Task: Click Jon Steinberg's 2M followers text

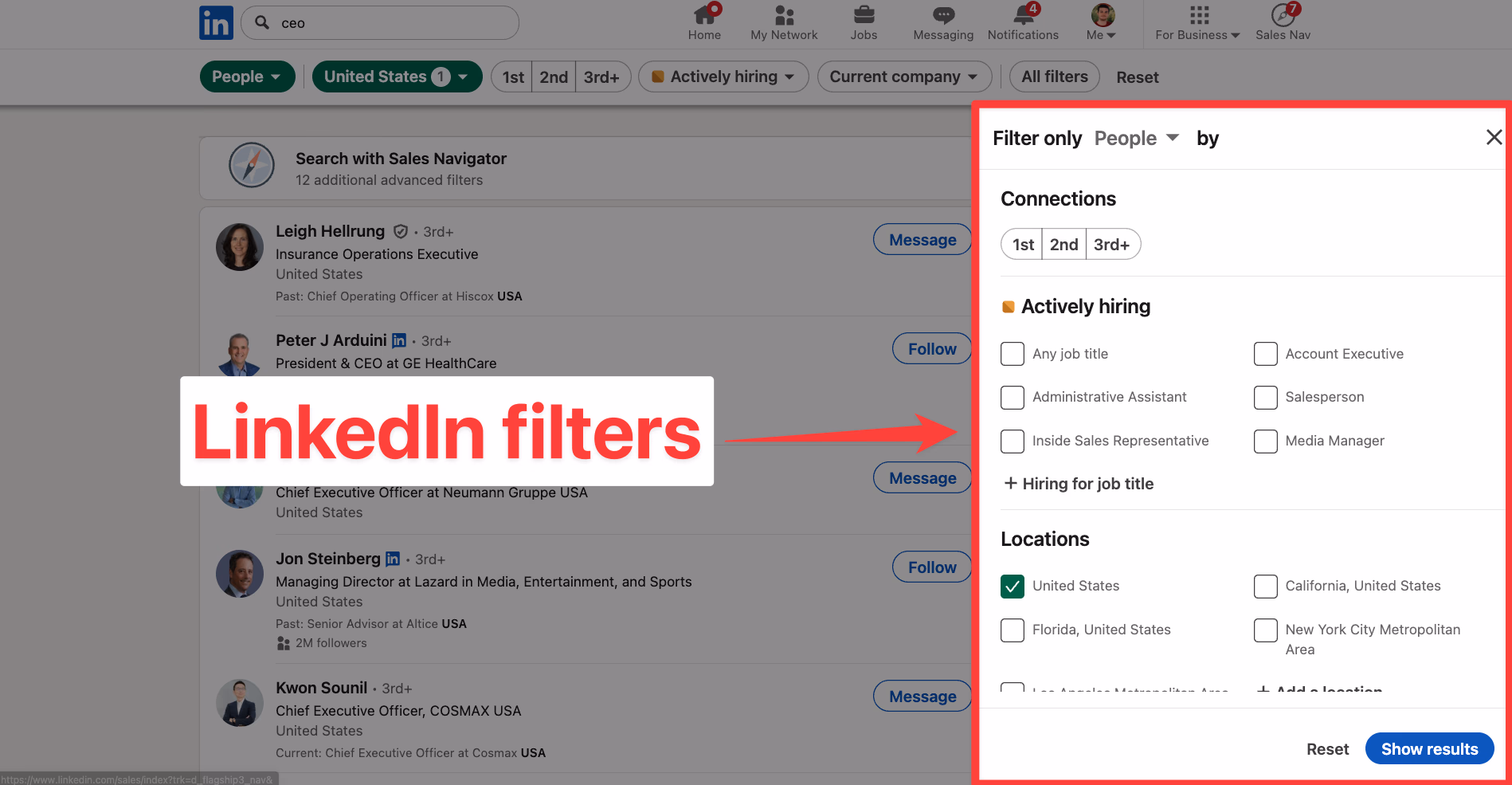Action: 331,643
